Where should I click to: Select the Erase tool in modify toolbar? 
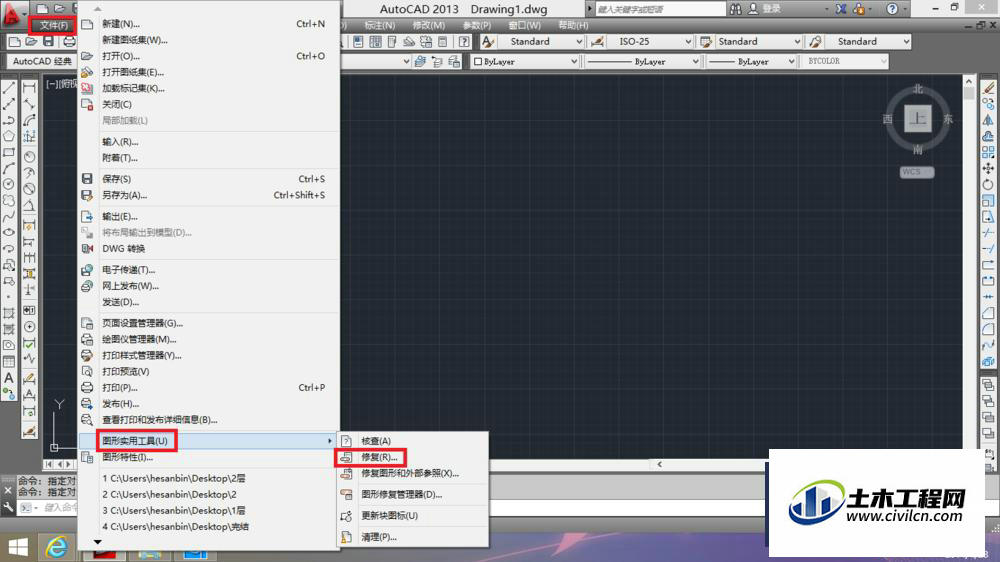pos(988,88)
